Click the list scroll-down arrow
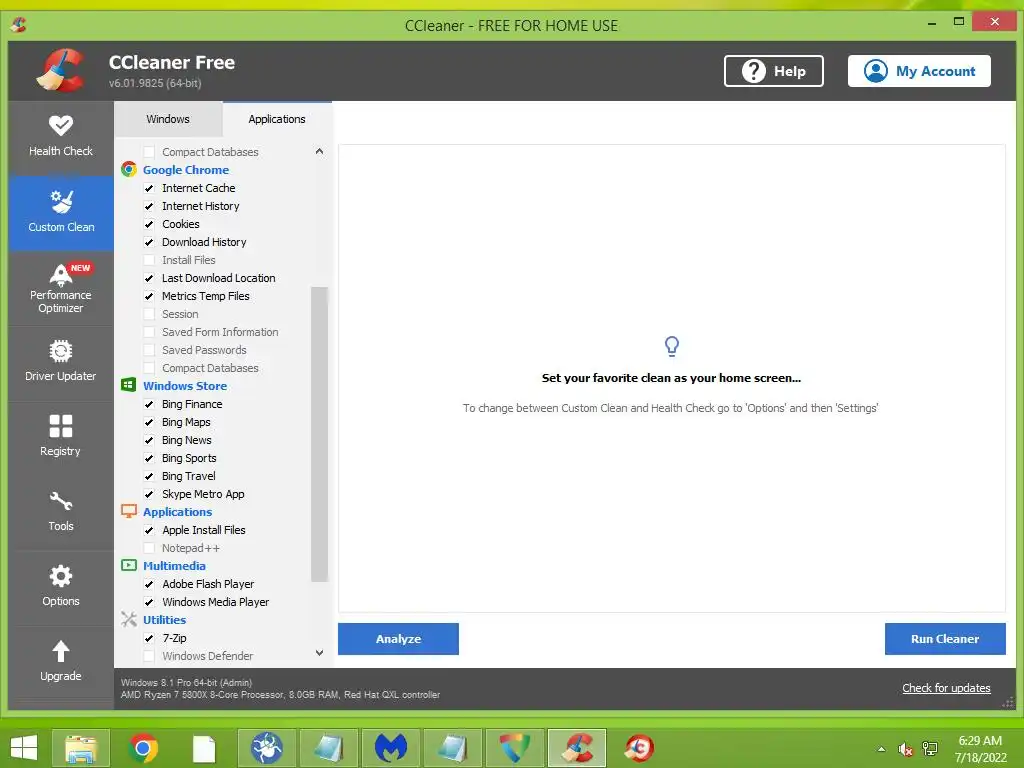 (319, 652)
